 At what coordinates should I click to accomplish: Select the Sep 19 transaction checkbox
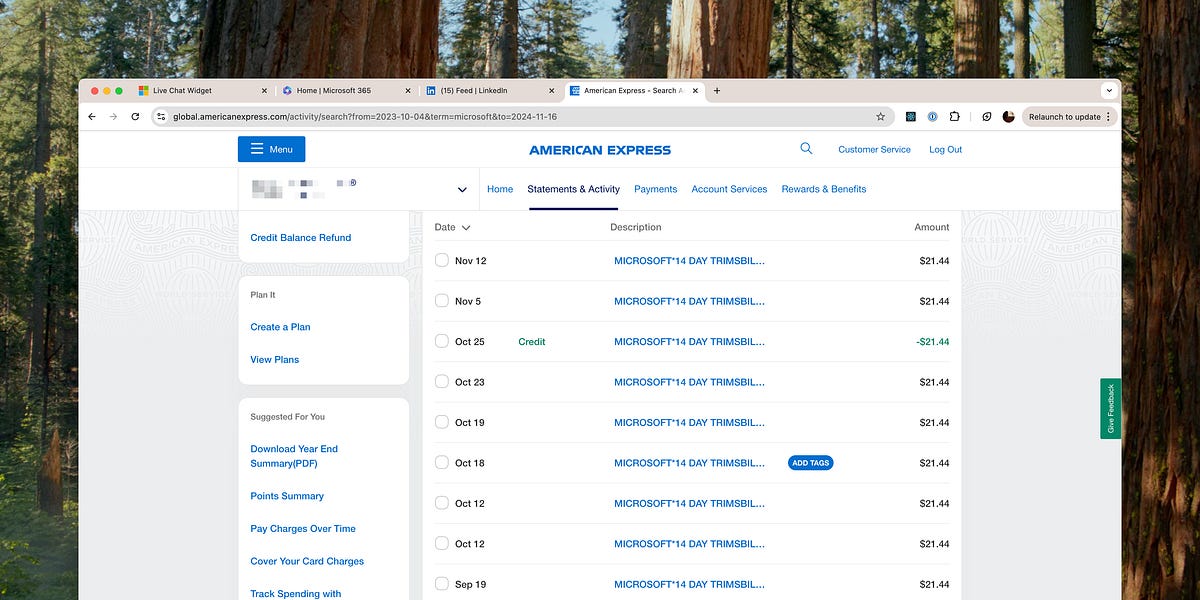(x=442, y=583)
